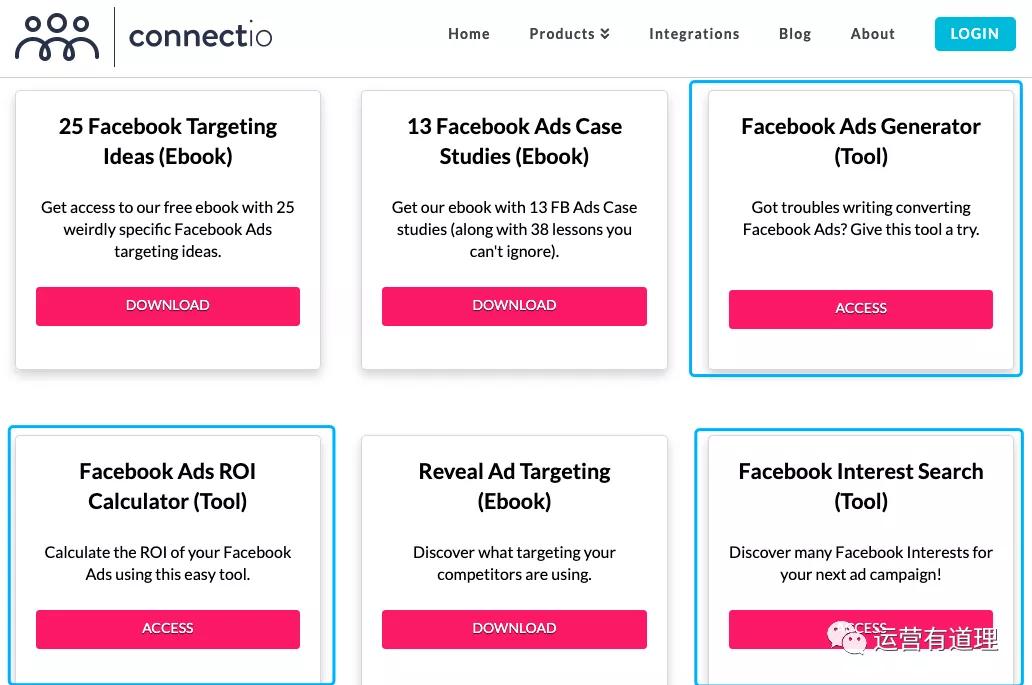Download the 25 Facebook Targeting Ideas ebook
The height and width of the screenshot is (685, 1032).
[x=168, y=306]
